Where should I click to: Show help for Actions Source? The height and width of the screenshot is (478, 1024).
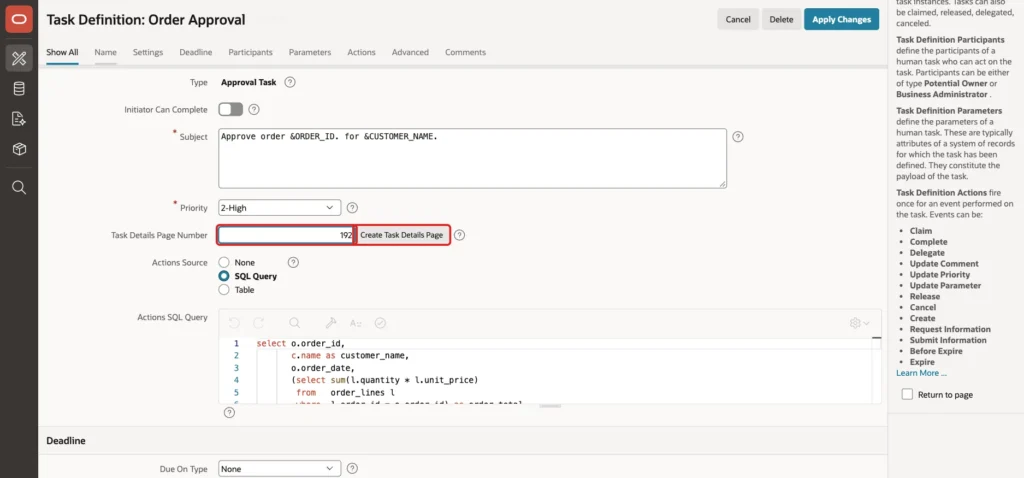coord(293,263)
